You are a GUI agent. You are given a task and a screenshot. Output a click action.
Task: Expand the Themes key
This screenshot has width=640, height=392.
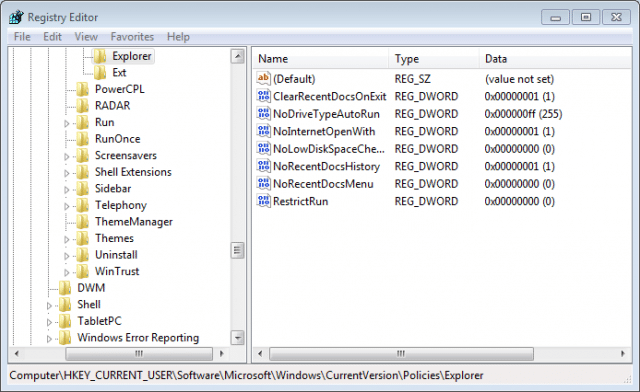pos(67,239)
